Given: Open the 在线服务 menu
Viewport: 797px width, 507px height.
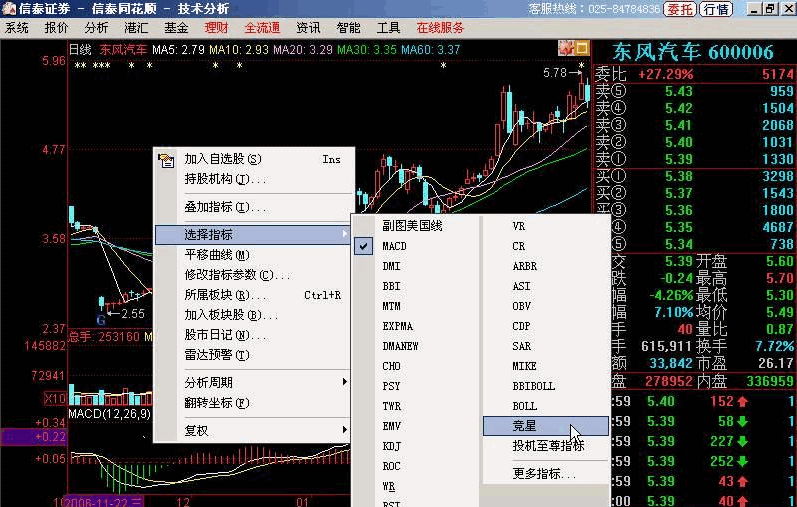Looking at the screenshot, I should (x=440, y=28).
